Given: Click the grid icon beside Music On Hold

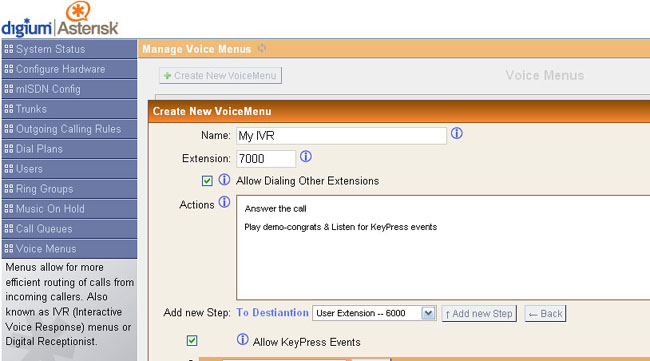Looking at the screenshot, I should (x=9, y=208).
